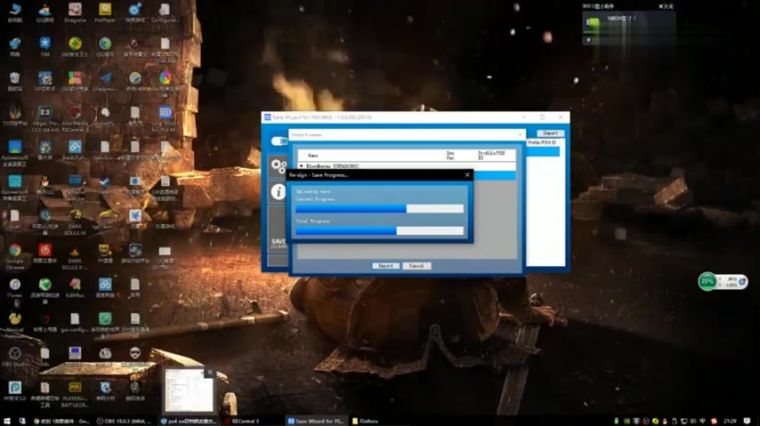Image resolution: width=760 pixels, height=426 pixels.
Task: Open the notification center on taskbar
Action: click(x=748, y=421)
